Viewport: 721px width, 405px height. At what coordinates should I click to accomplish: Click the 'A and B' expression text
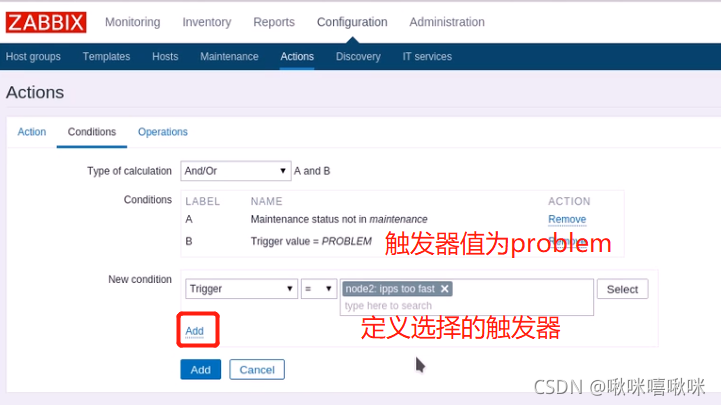(312, 171)
